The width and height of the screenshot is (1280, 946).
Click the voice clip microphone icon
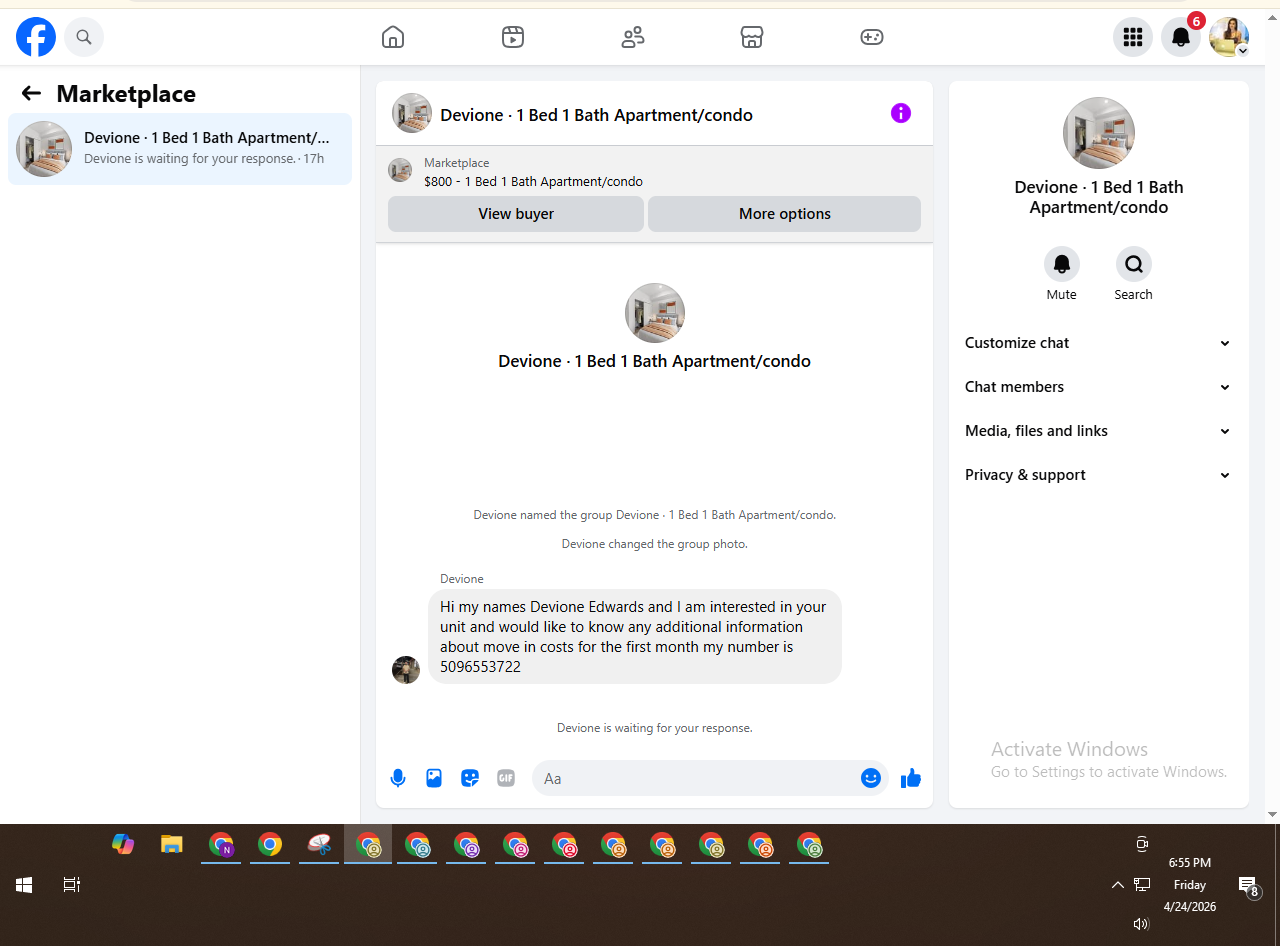[x=398, y=778]
